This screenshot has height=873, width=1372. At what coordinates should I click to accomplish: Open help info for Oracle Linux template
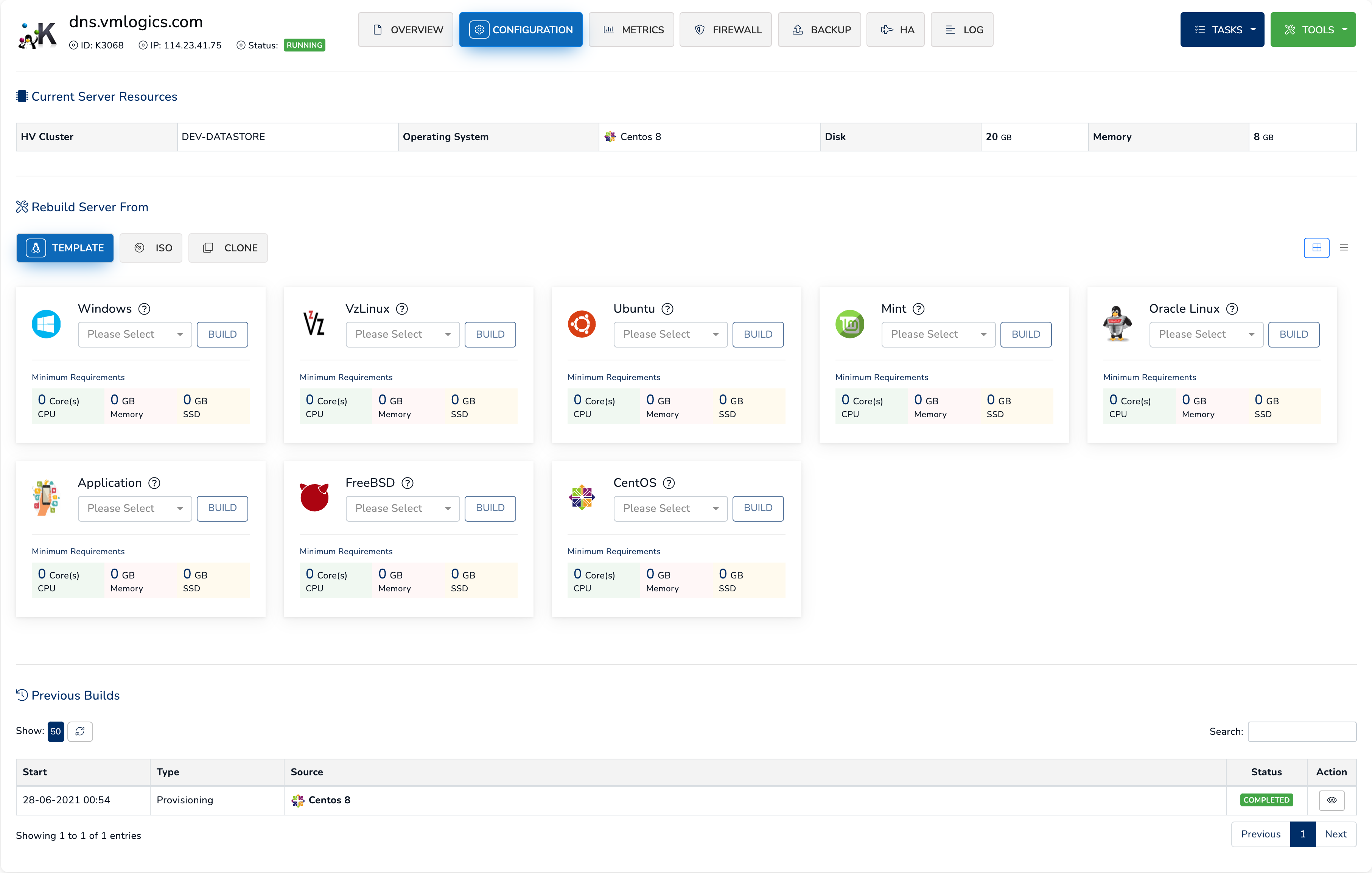coord(1232,309)
